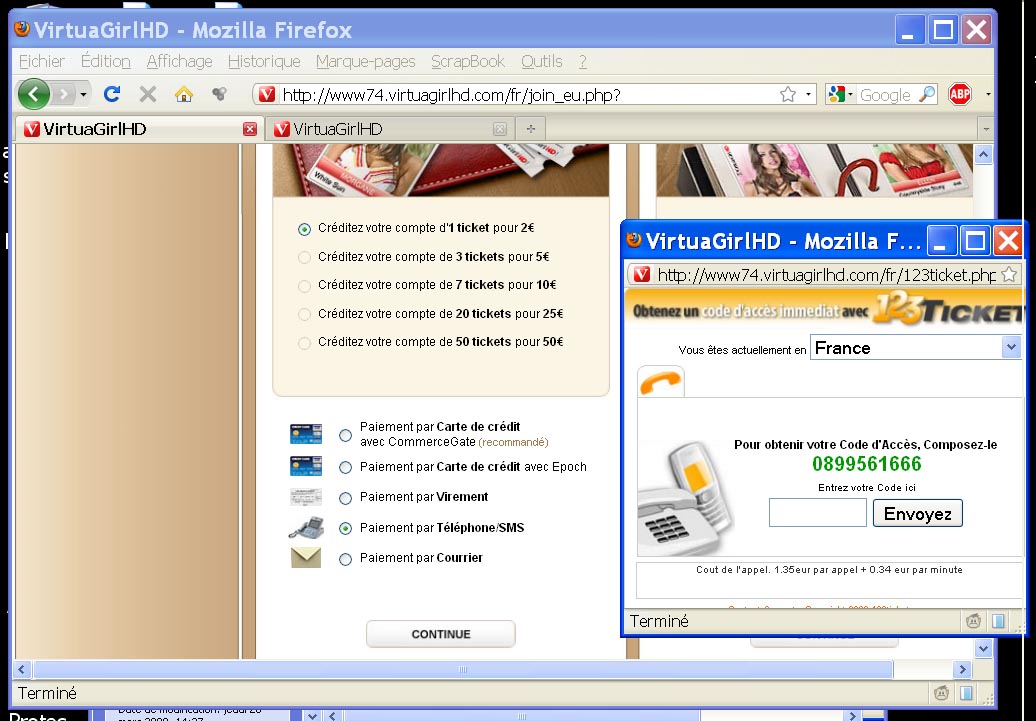Open the history dropdown next to Forward arrow
This screenshot has height=721, width=1036.
click(x=83, y=95)
